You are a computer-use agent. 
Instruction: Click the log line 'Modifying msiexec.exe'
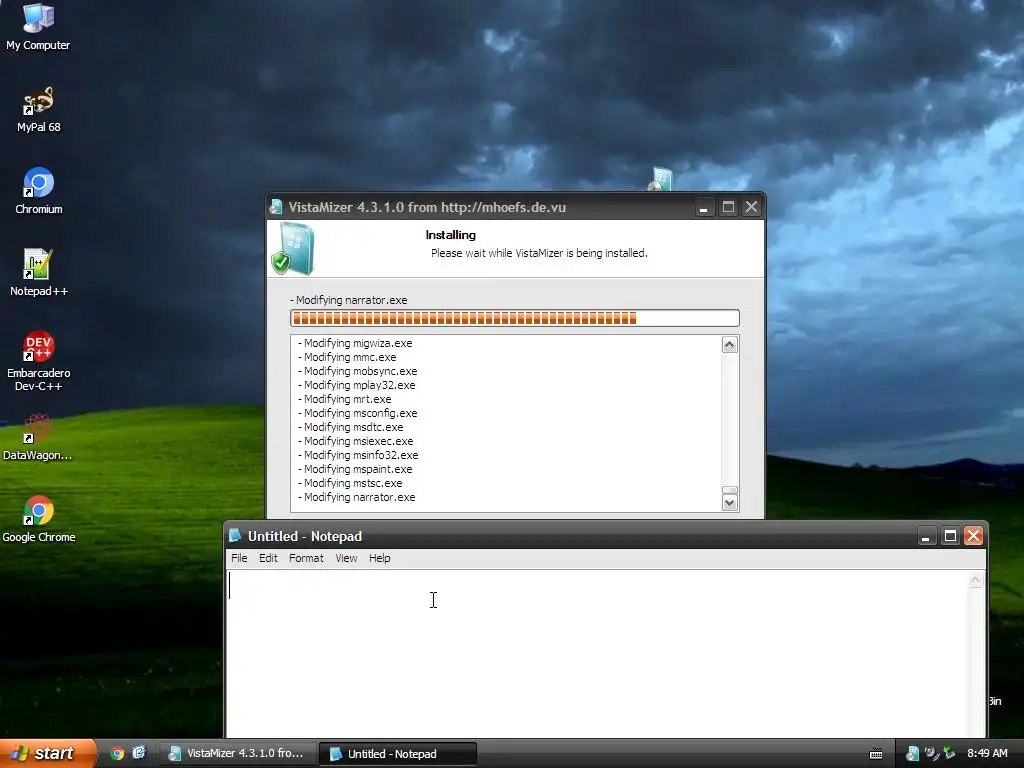pyautogui.click(x=356, y=441)
